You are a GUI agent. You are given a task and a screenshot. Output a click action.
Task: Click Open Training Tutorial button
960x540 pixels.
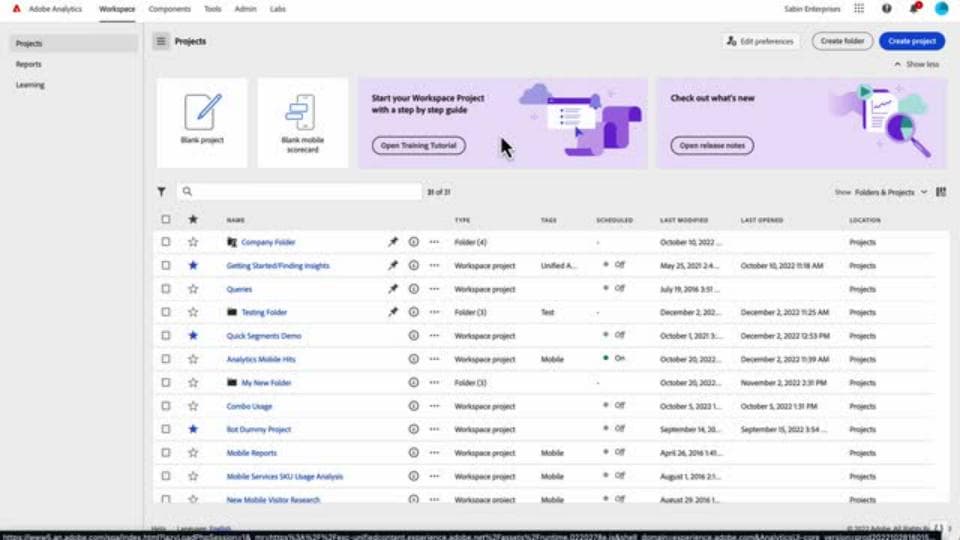click(419, 146)
